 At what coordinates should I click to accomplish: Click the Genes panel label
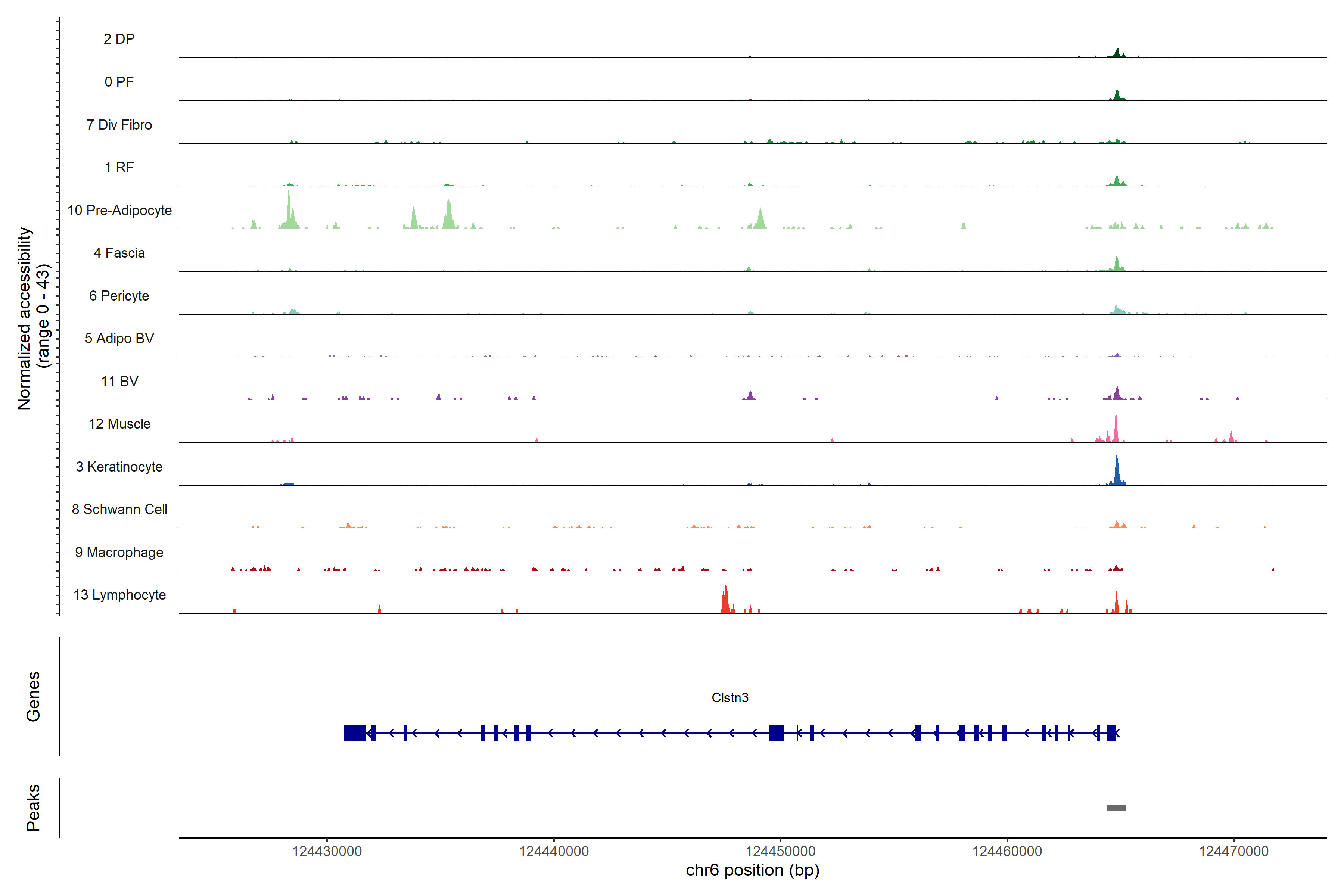pos(33,697)
